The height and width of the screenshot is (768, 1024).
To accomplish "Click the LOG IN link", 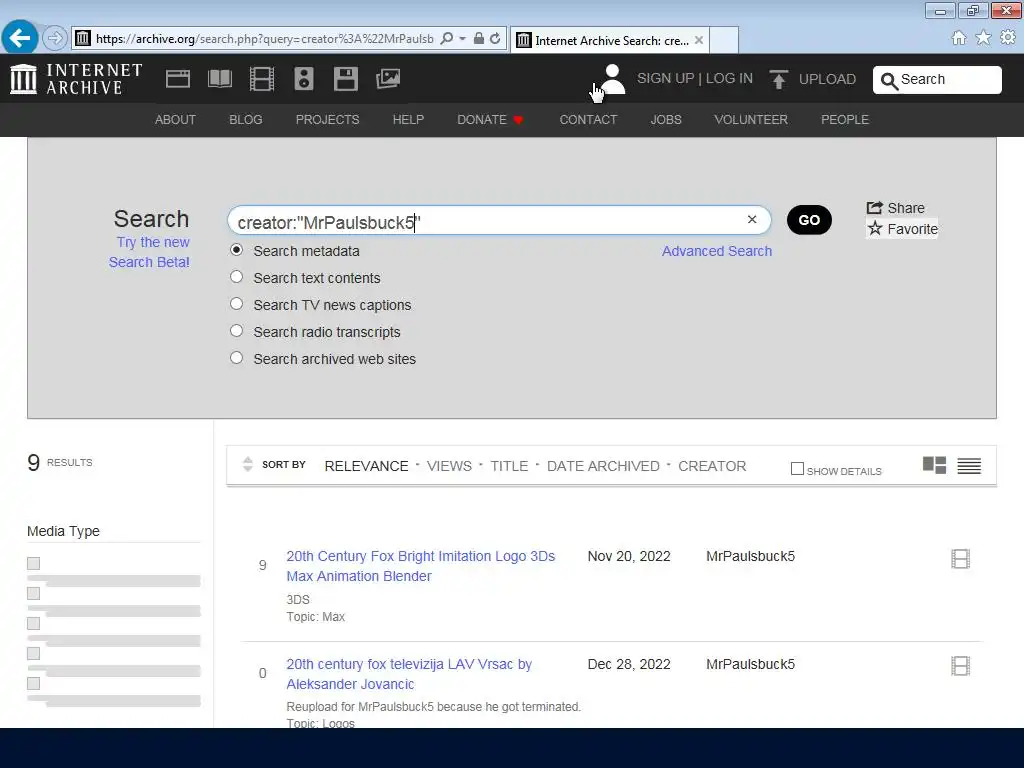I will 729,78.
